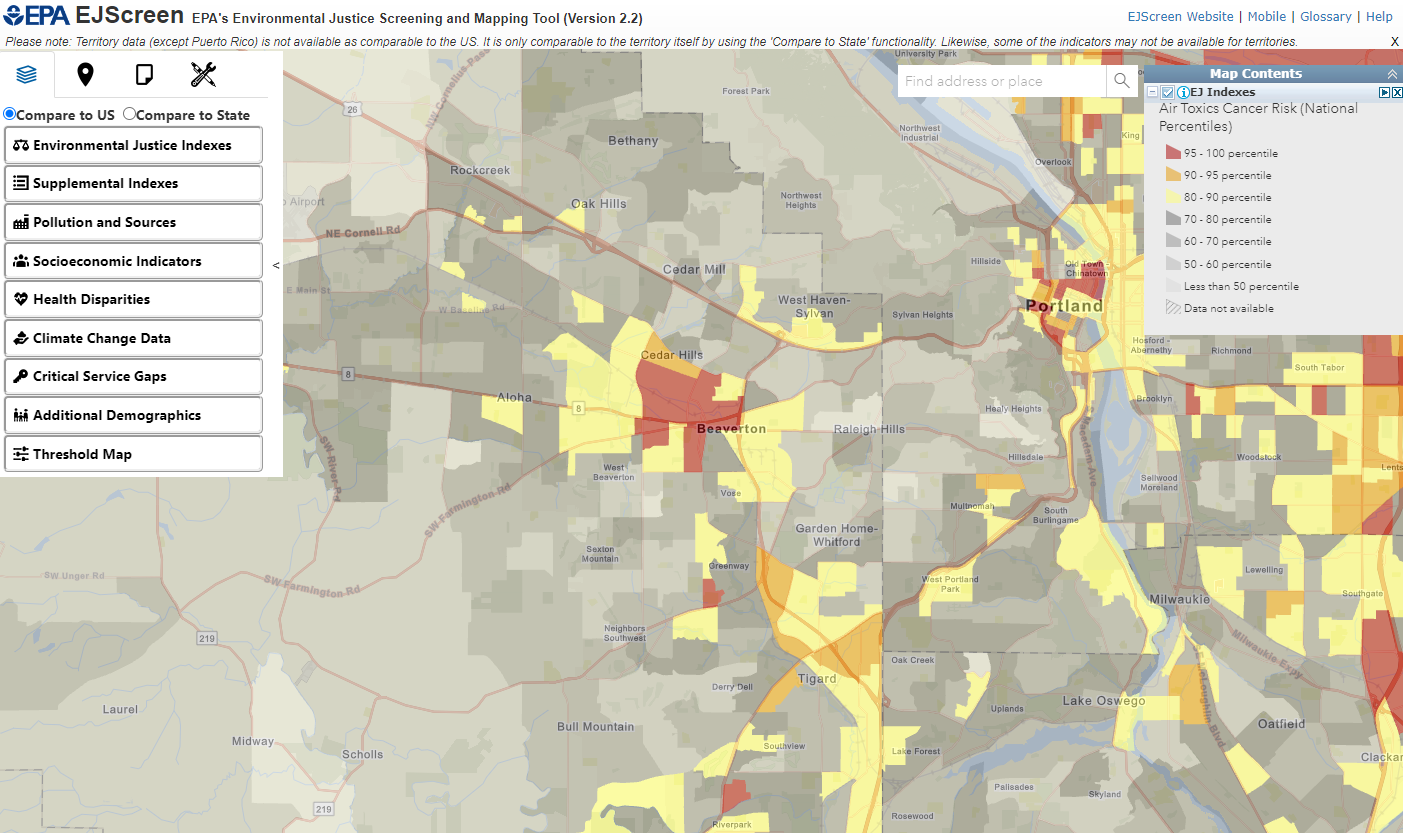Uncheck the EJ Indexes layer checkbox
This screenshot has height=833, width=1403.
[1167, 92]
